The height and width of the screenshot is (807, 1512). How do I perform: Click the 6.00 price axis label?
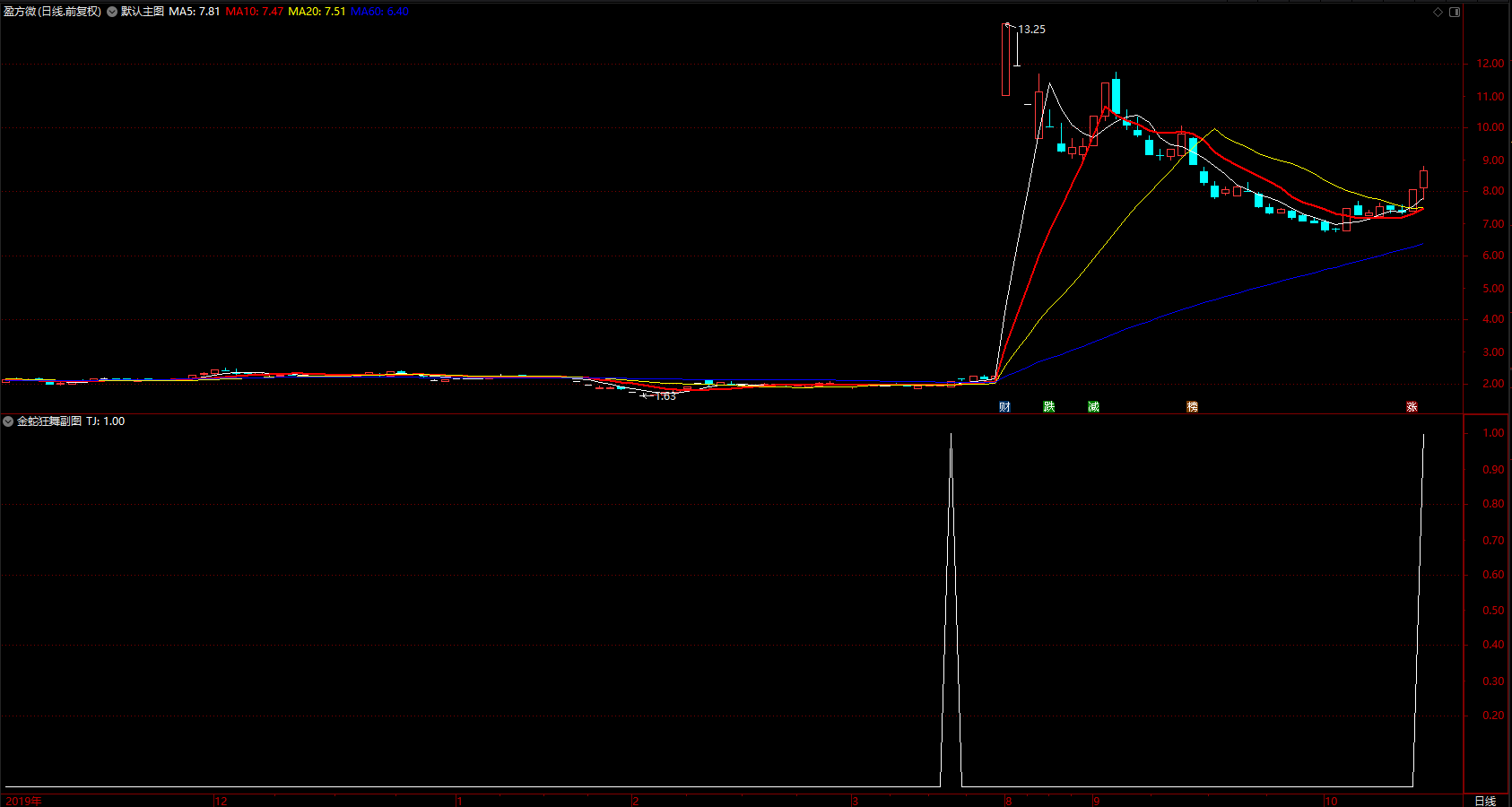1494,256
